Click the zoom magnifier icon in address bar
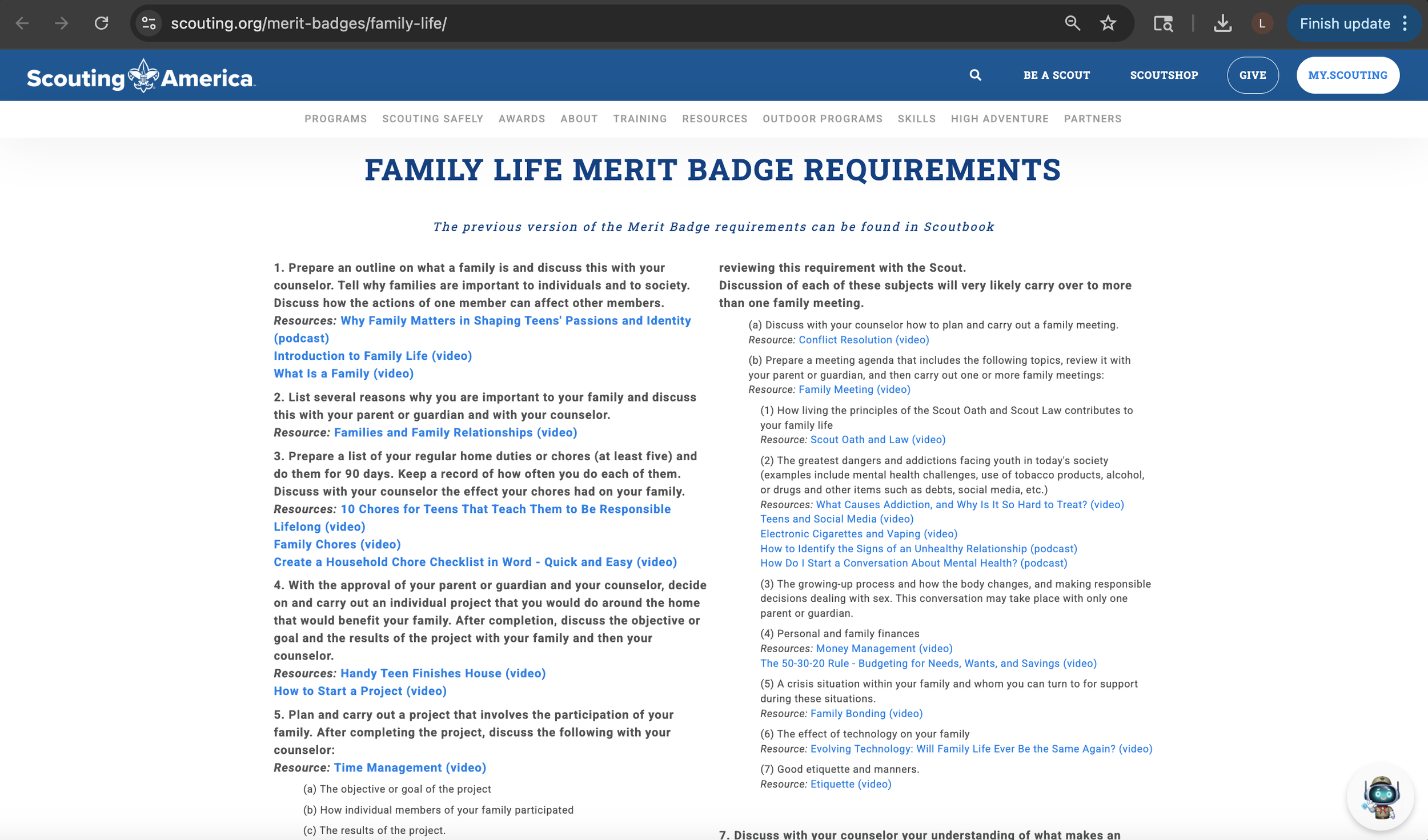Image resolution: width=1428 pixels, height=840 pixels. 1072,23
